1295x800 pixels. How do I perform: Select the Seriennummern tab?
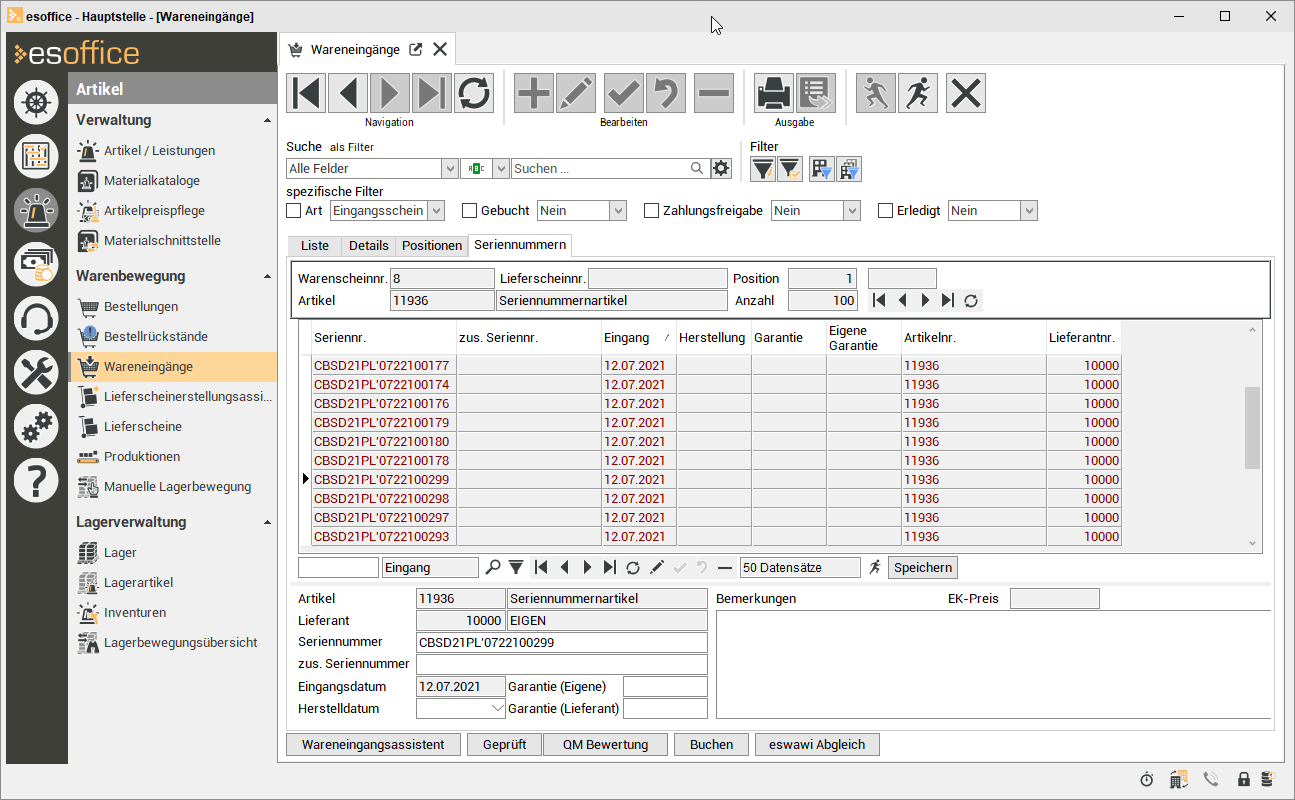click(520, 244)
